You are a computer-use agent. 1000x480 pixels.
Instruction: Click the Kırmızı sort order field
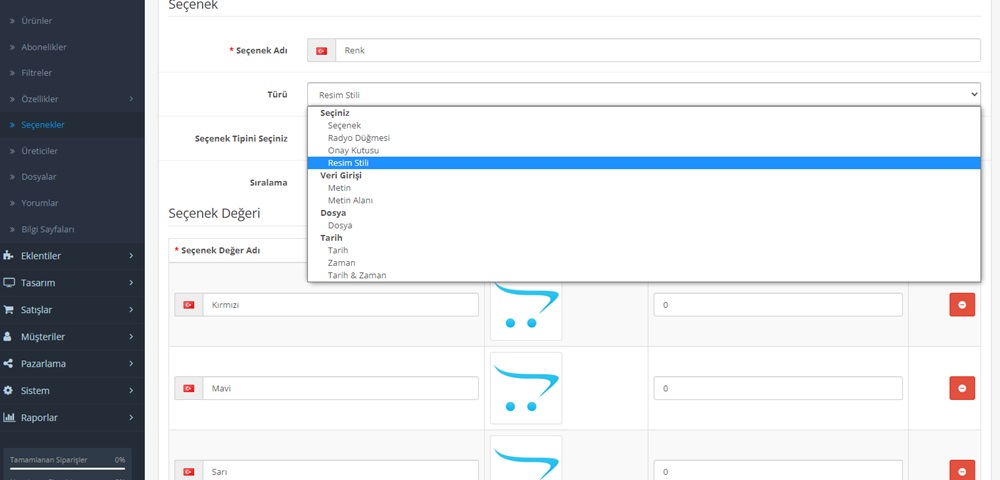click(x=777, y=304)
